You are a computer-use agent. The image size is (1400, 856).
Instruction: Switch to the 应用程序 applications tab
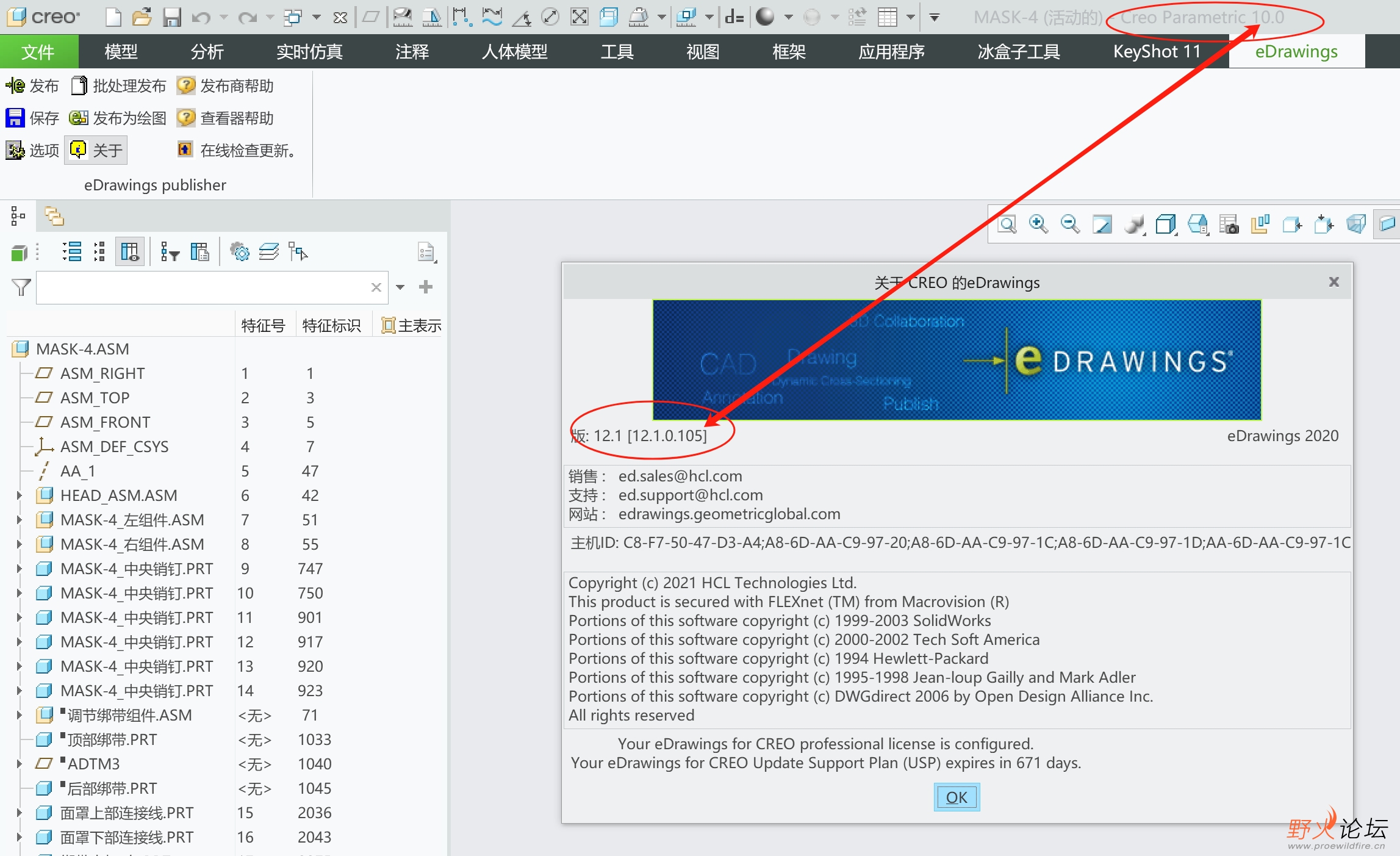coord(891,51)
